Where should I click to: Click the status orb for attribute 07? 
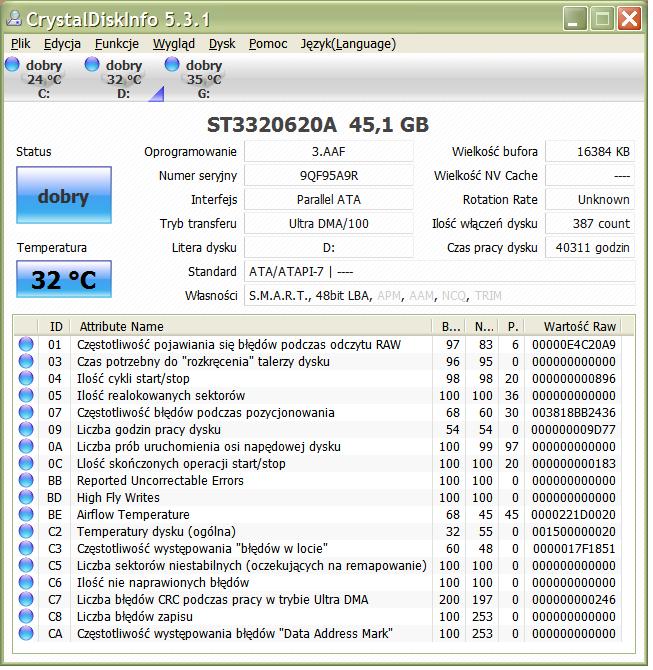click(26, 413)
